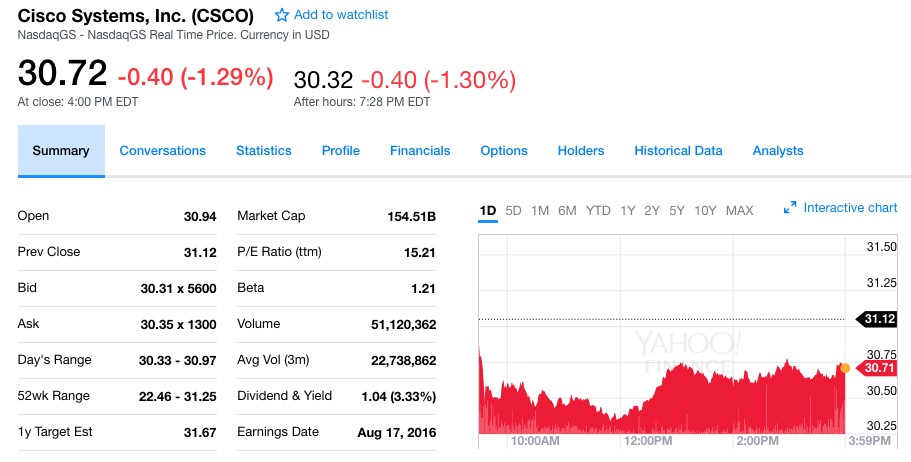View the Holders tab

coord(581,151)
